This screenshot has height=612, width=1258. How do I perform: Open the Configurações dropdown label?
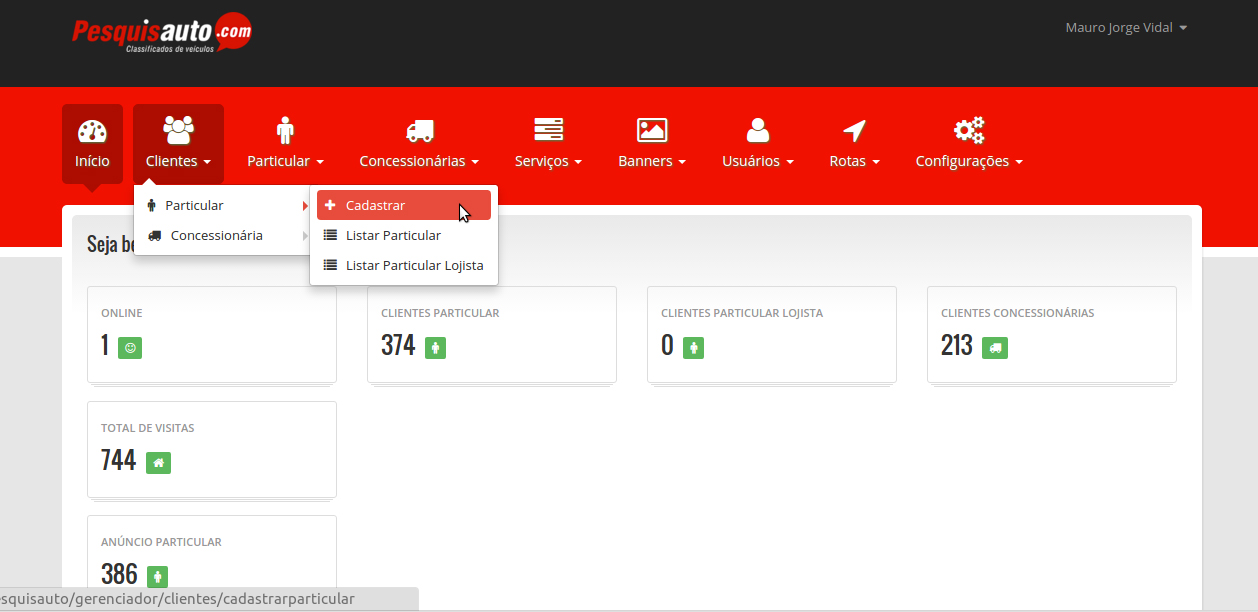(969, 161)
